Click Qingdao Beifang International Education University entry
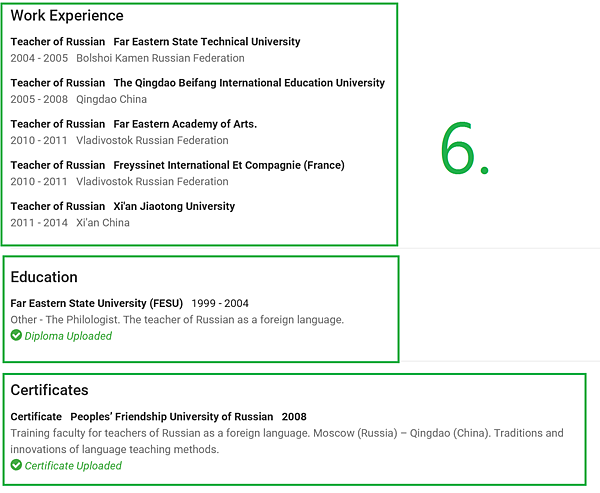 coord(249,83)
